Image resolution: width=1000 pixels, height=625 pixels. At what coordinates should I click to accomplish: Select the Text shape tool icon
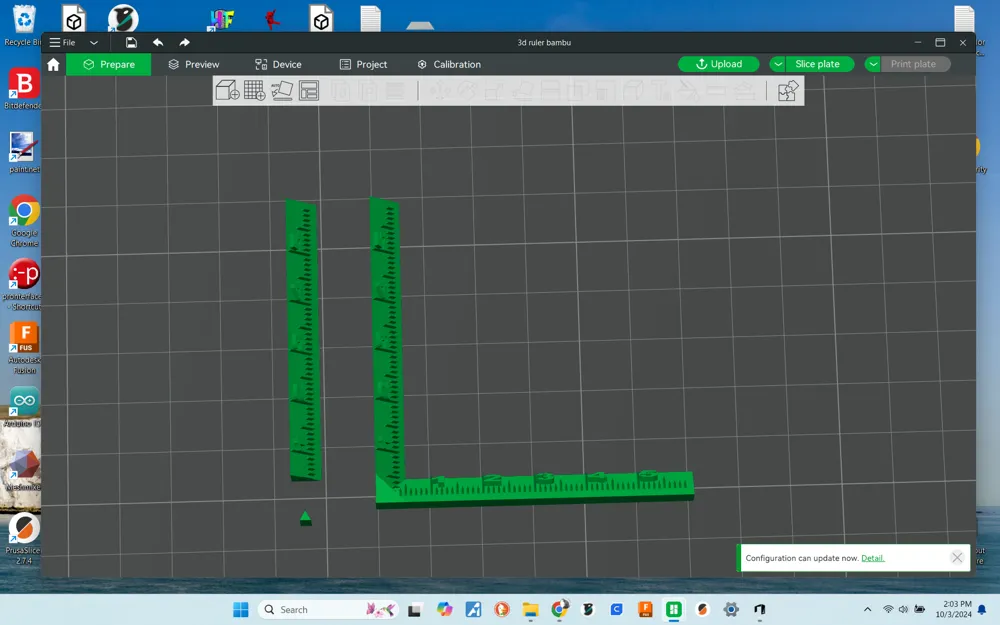660,91
